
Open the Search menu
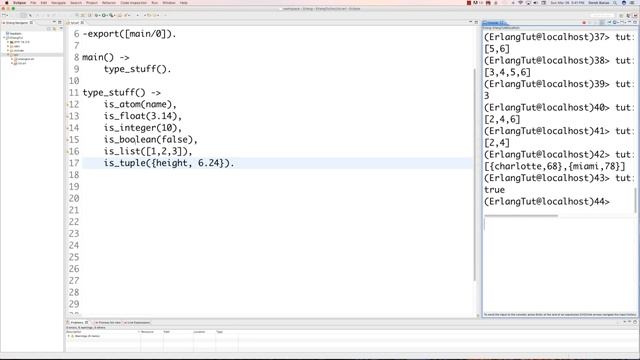coord(76,2)
